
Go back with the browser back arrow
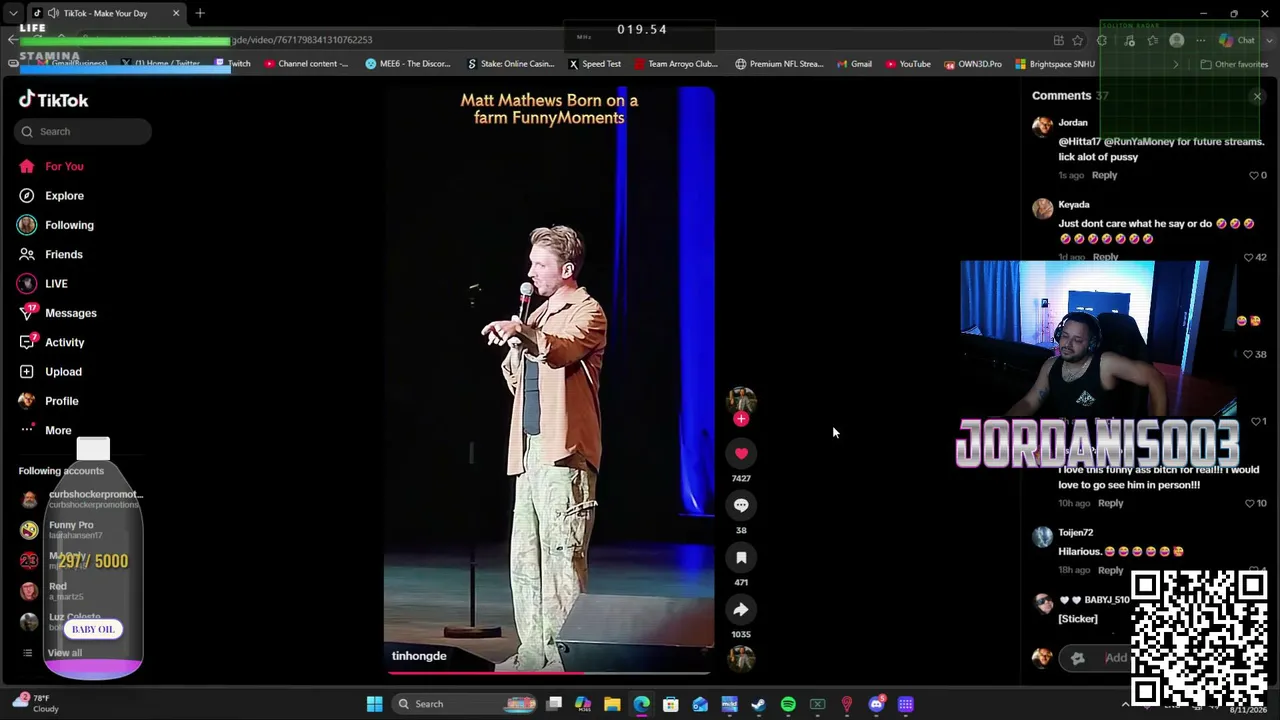point(12,40)
